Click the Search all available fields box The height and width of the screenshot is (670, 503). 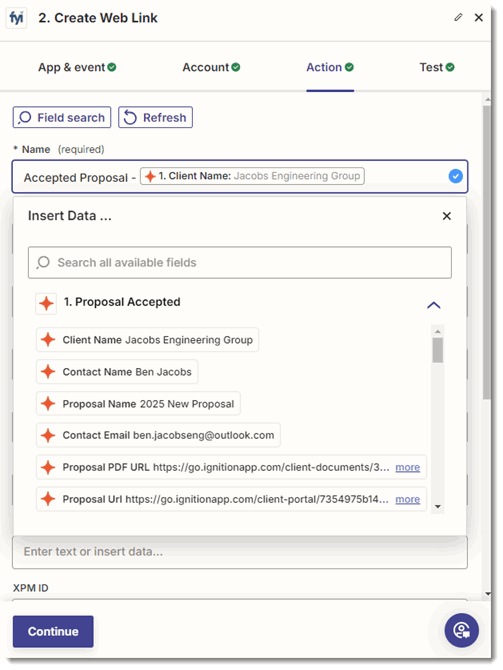pyautogui.click(x=240, y=262)
